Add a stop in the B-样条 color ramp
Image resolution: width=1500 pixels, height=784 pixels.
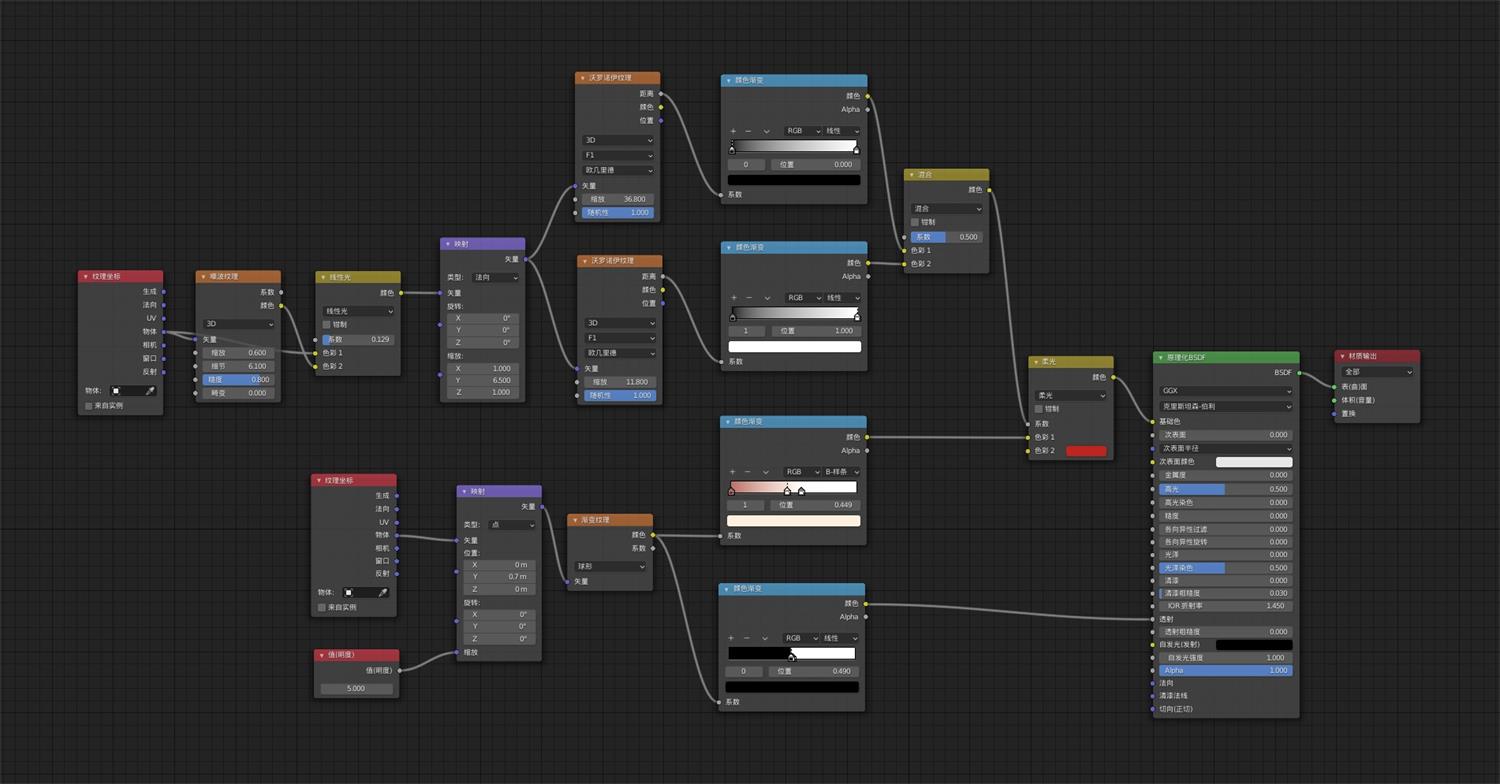pos(732,472)
